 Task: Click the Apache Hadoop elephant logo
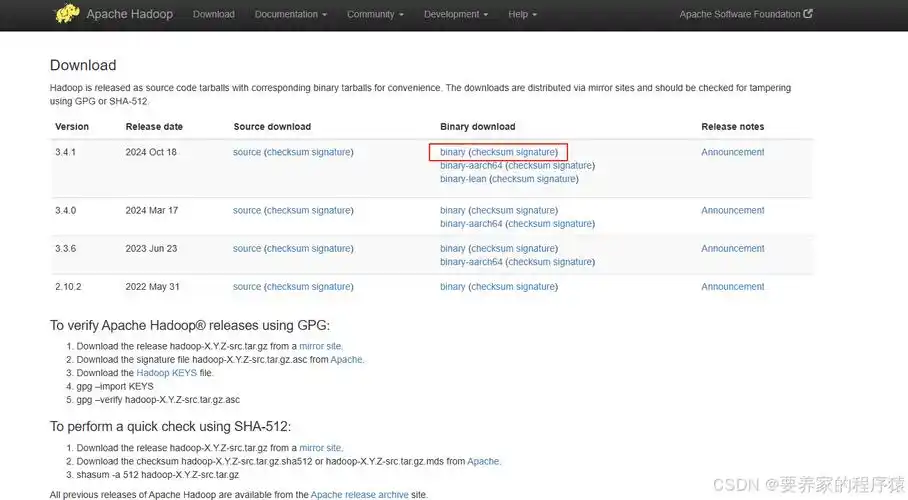[67, 13]
